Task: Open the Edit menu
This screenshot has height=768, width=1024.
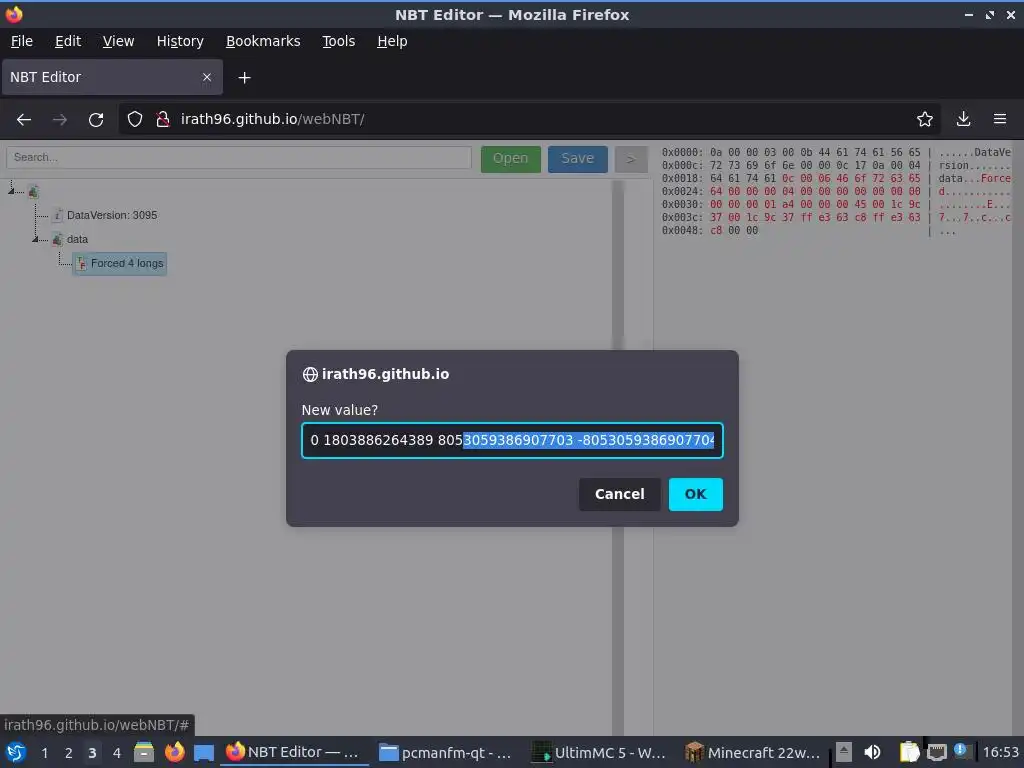Action: tap(68, 41)
